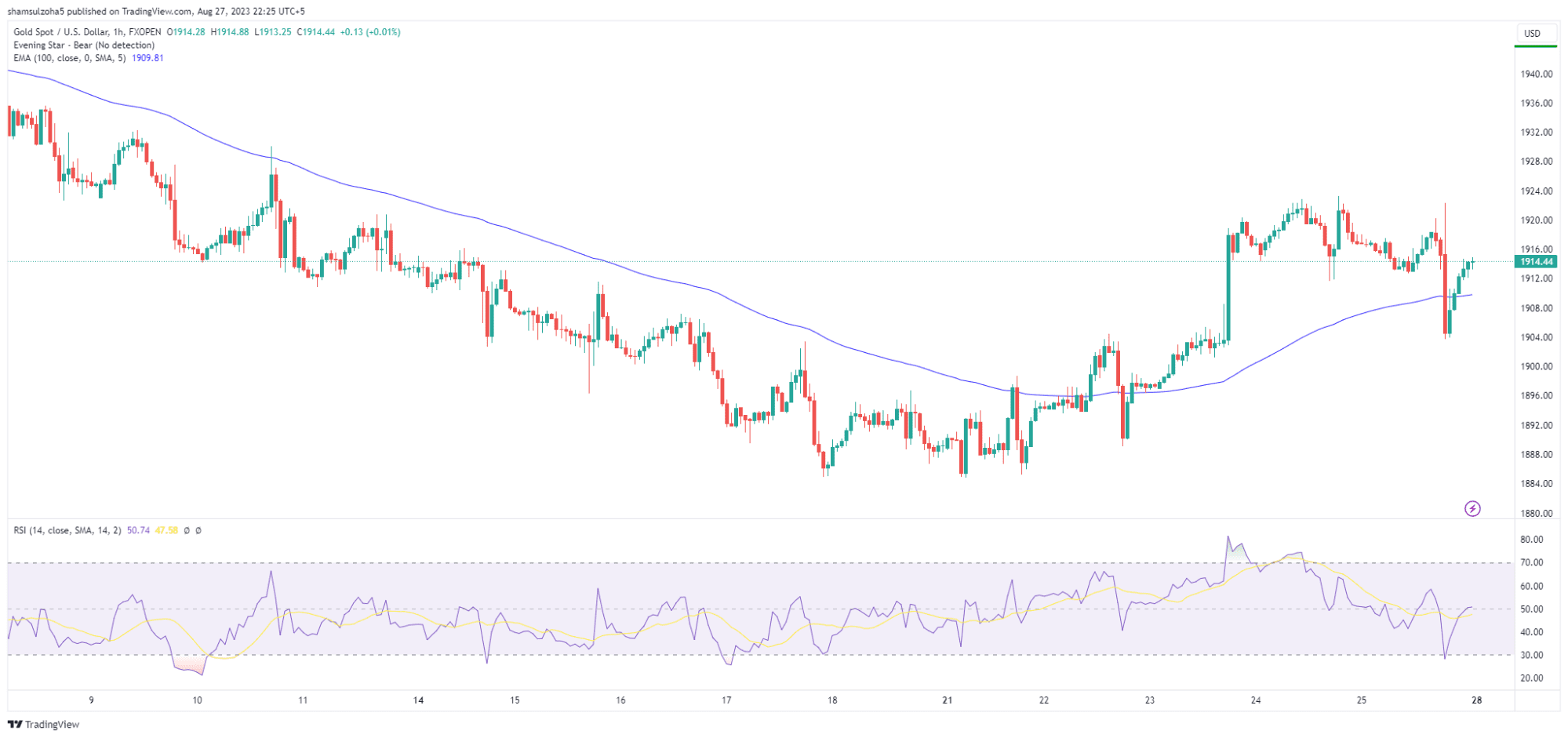Click the open value O1914.28 in header
The image size is (1568, 738).
click(x=186, y=32)
